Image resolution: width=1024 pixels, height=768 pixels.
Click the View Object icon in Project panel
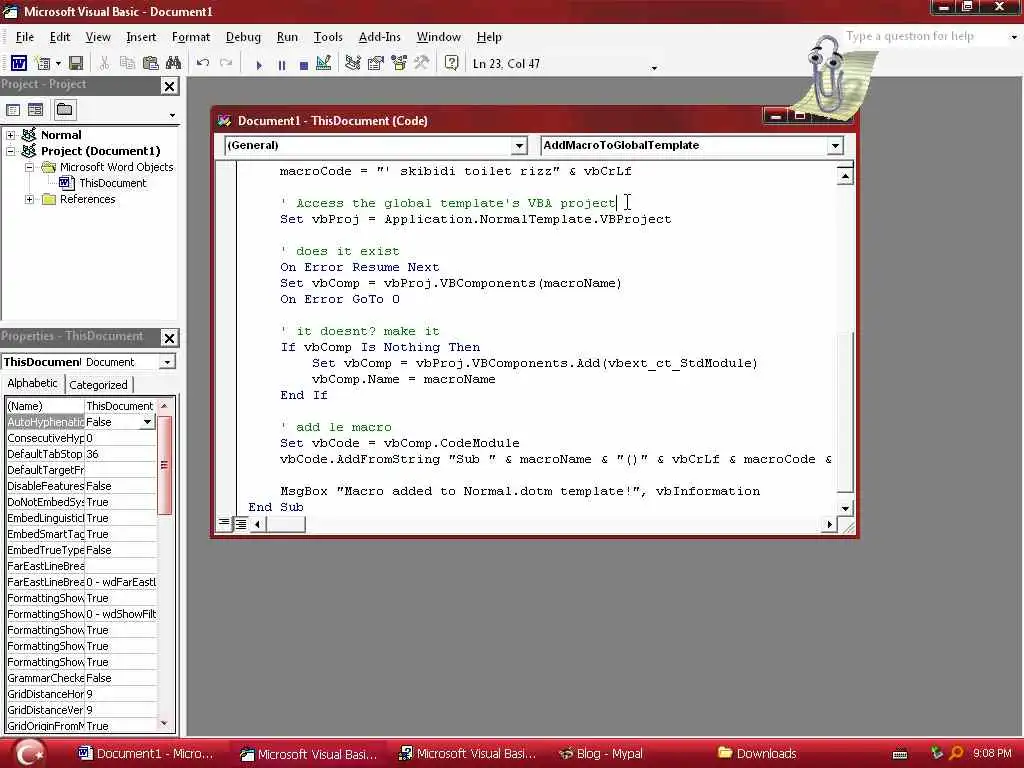click(x=35, y=110)
